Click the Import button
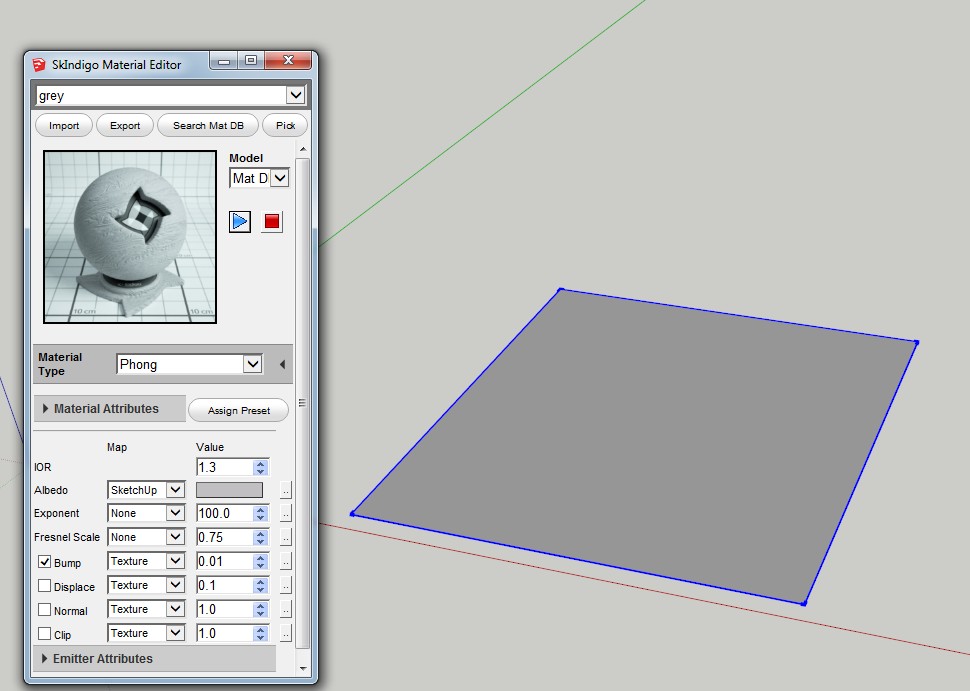970x691 pixels. [64, 126]
